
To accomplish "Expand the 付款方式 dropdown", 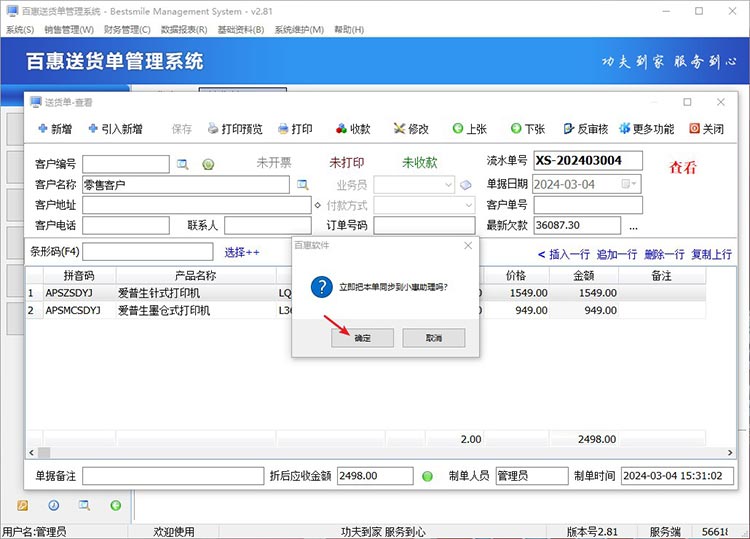I will pos(469,205).
